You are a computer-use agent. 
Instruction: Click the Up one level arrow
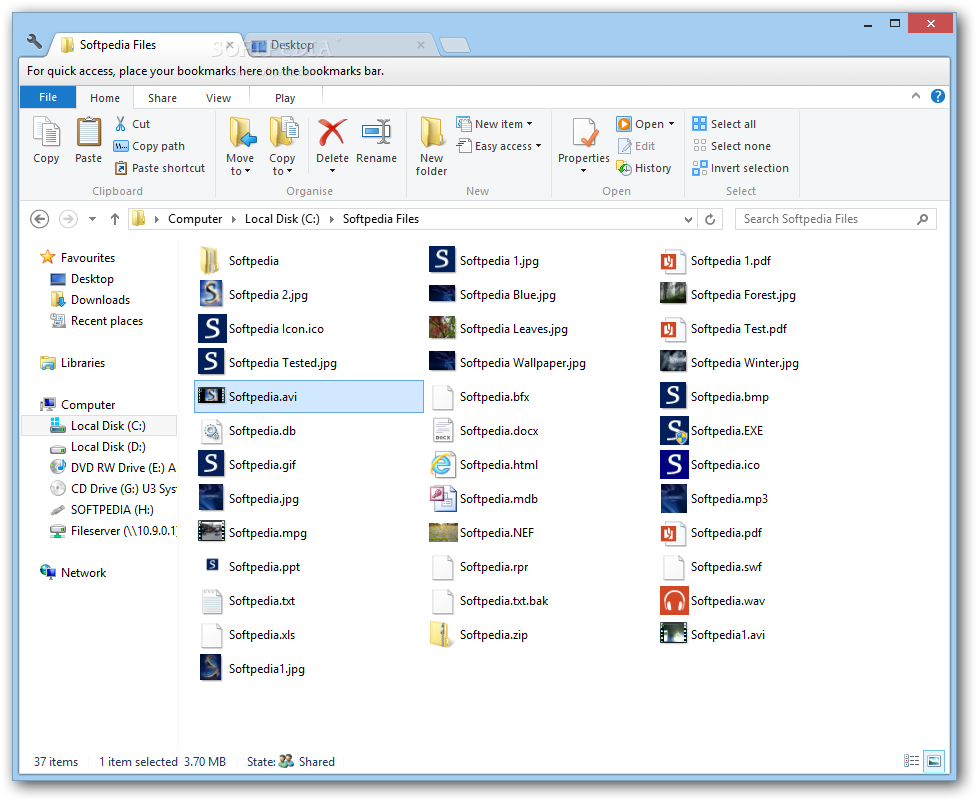[x=115, y=219]
